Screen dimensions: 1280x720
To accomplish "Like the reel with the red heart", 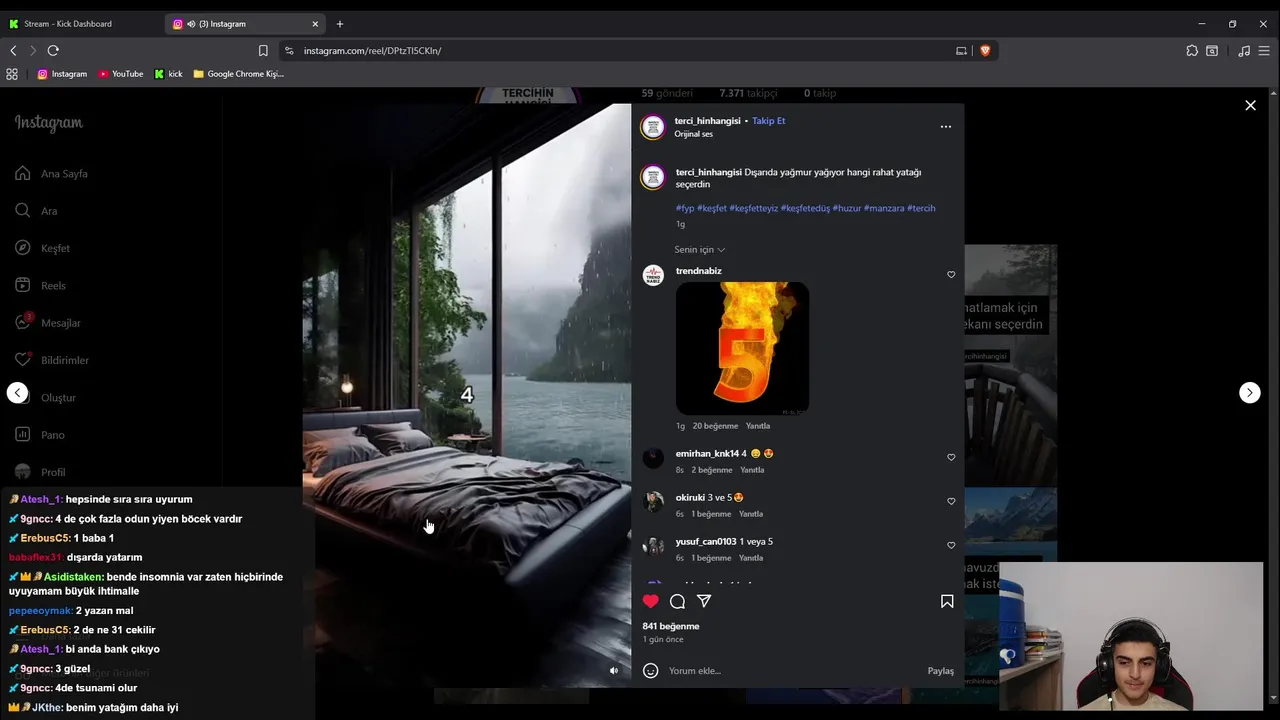I will [651, 601].
